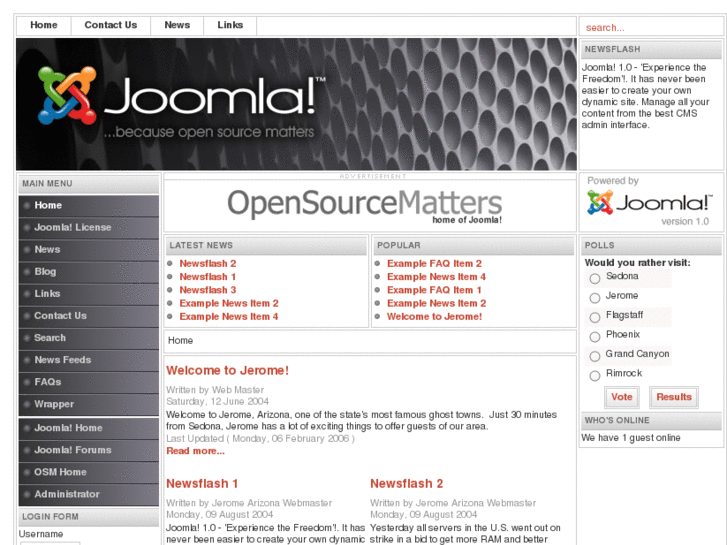The image size is (727, 545).
Task: Click the 'Saturday, 12 June 2004' date text
Action: click(x=217, y=402)
